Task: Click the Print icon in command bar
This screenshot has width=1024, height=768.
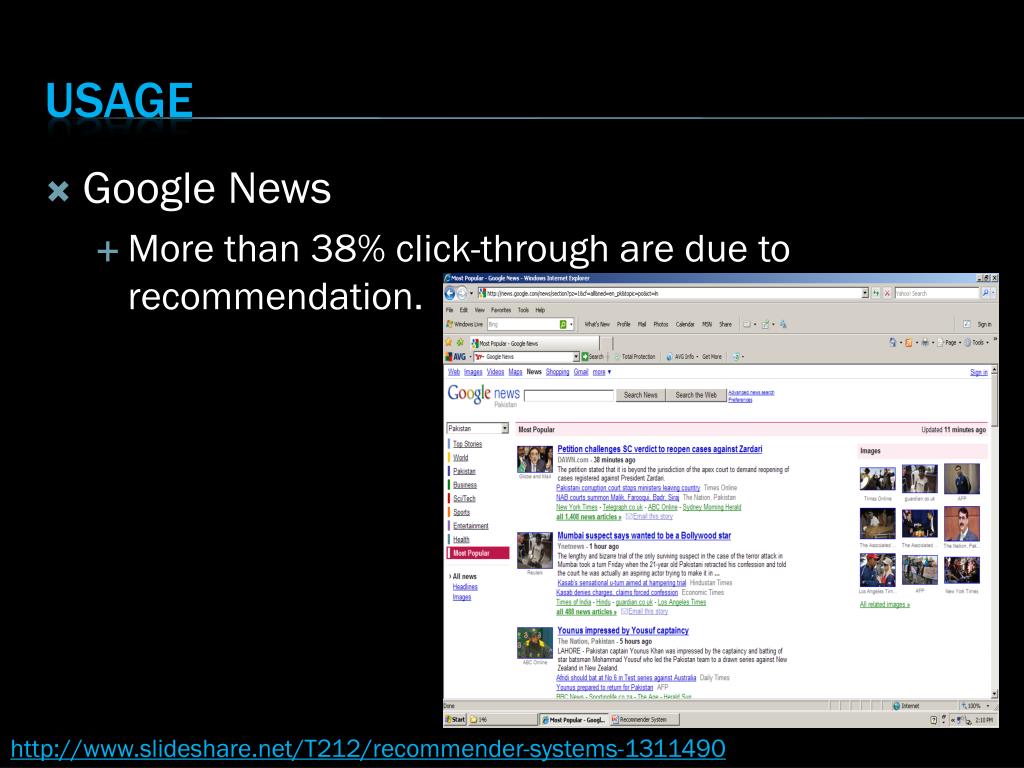Action: tap(925, 342)
